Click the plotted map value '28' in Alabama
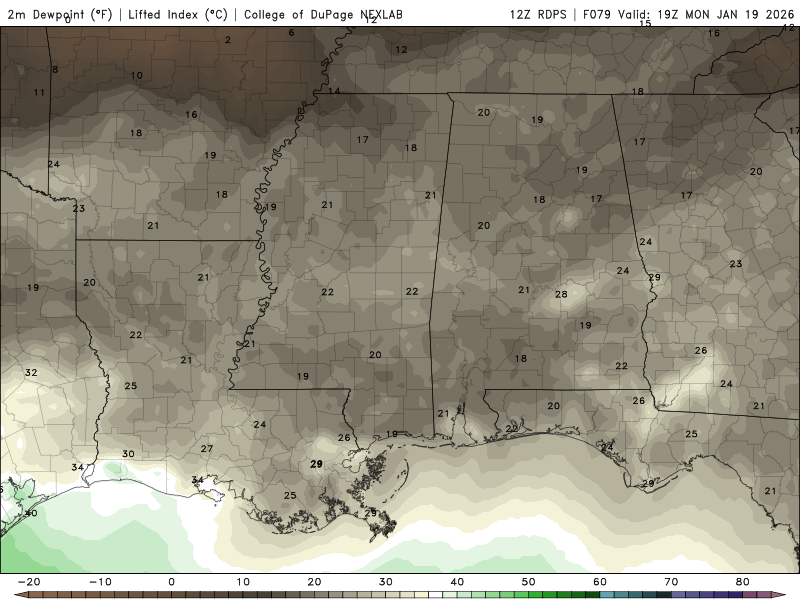 pos(561,294)
